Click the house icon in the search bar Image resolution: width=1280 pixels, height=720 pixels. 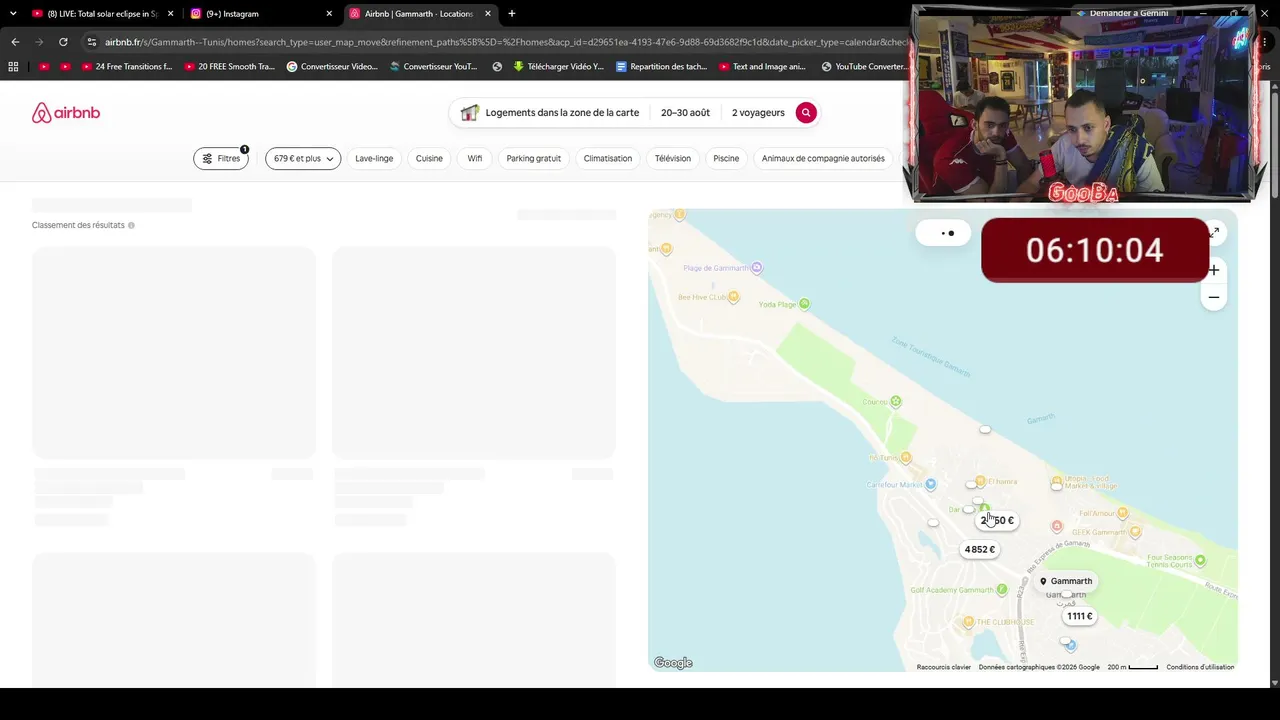coord(469,113)
